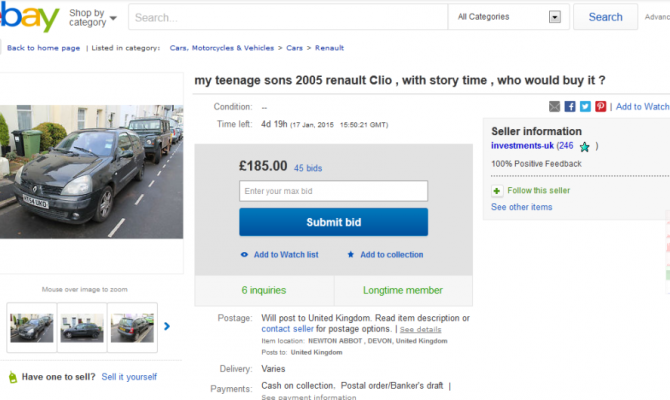Open the Renault breadcrumb category
This screenshot has height=400, width=670.
[330, 47]
